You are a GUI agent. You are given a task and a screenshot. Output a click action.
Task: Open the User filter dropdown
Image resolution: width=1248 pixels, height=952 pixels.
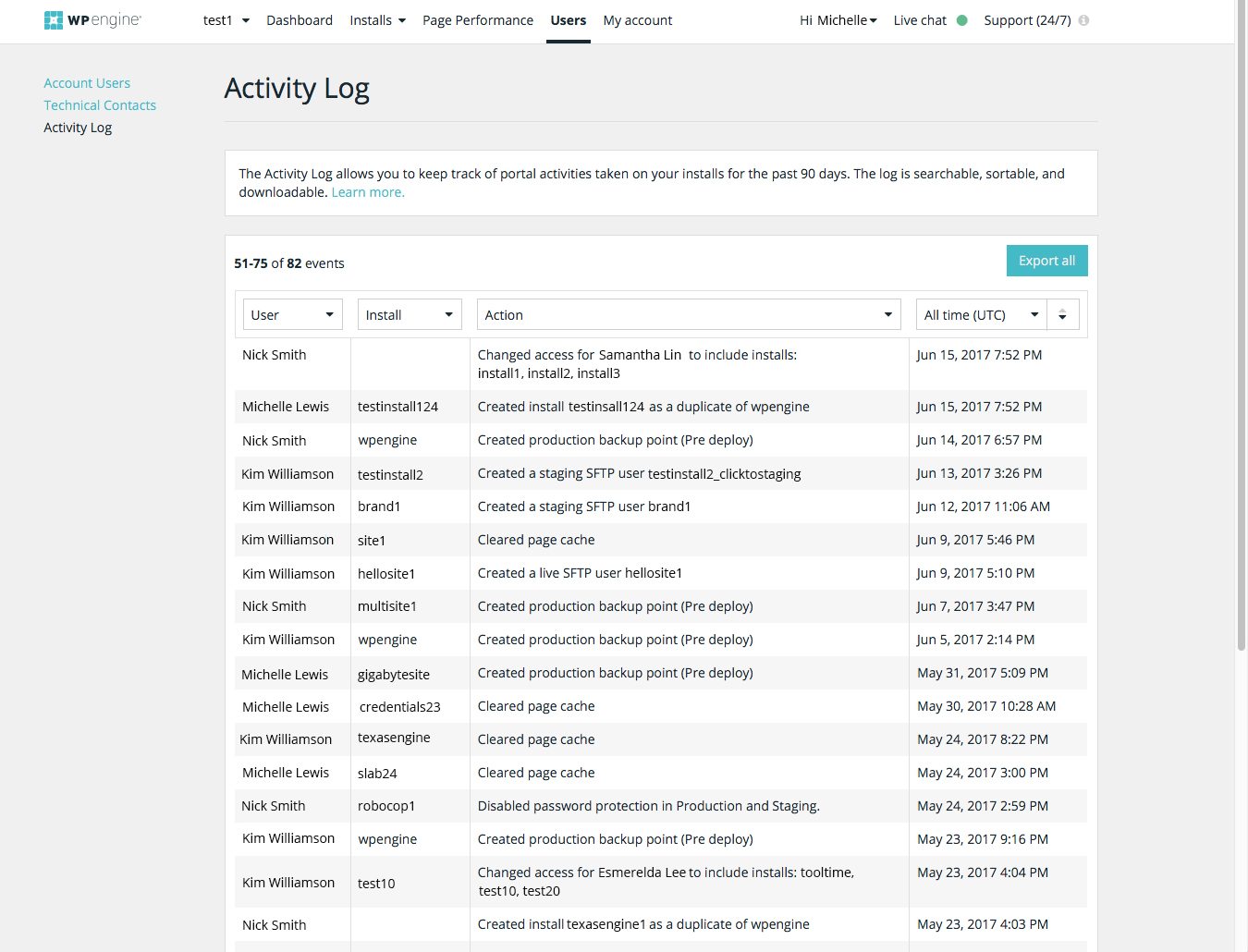click(292, 315)
